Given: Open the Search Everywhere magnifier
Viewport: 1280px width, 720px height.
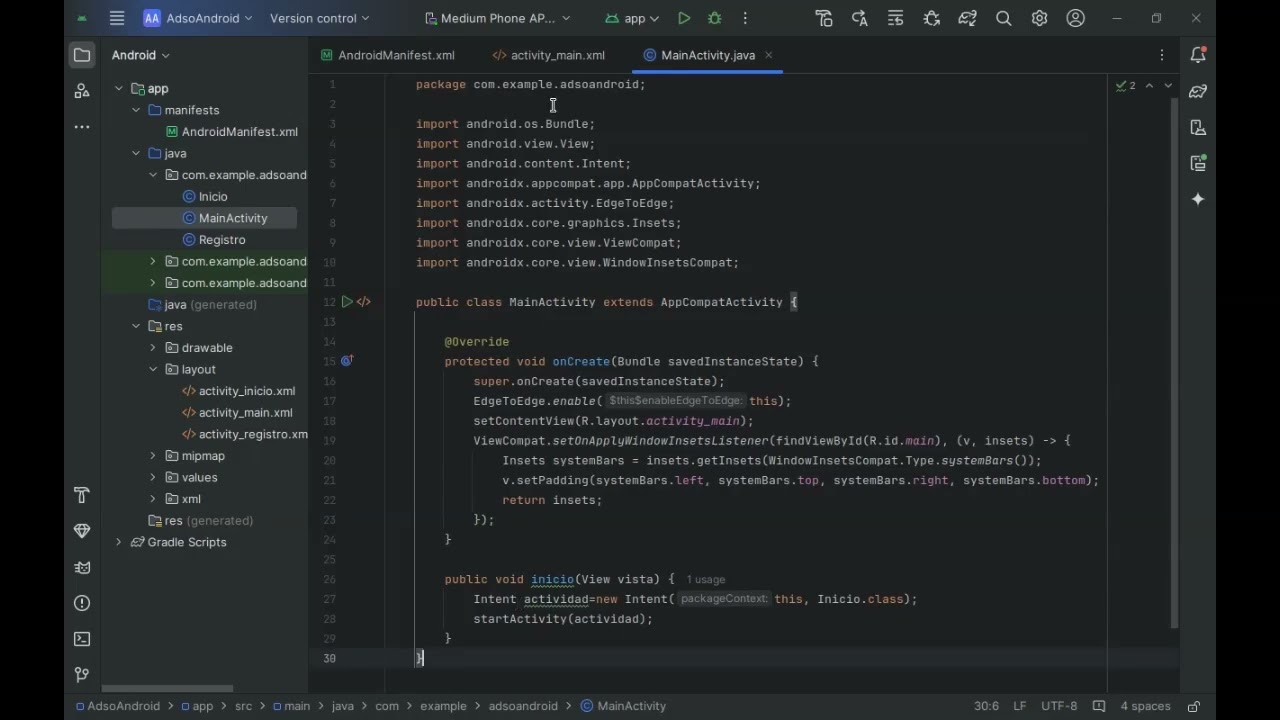Looking at the screenshot, I should coord(1004,18).
